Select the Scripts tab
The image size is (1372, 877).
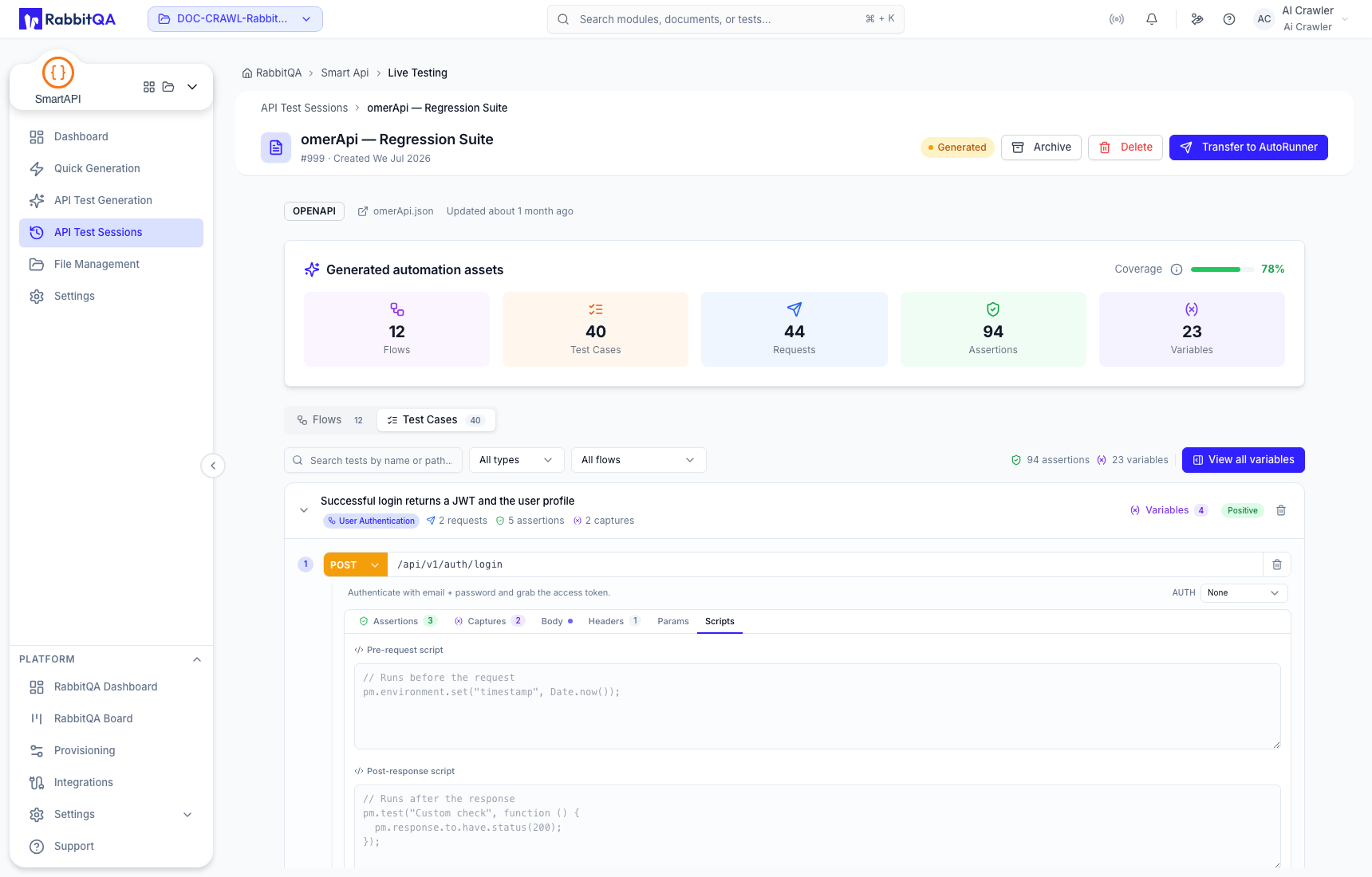(x=720, y=622)
